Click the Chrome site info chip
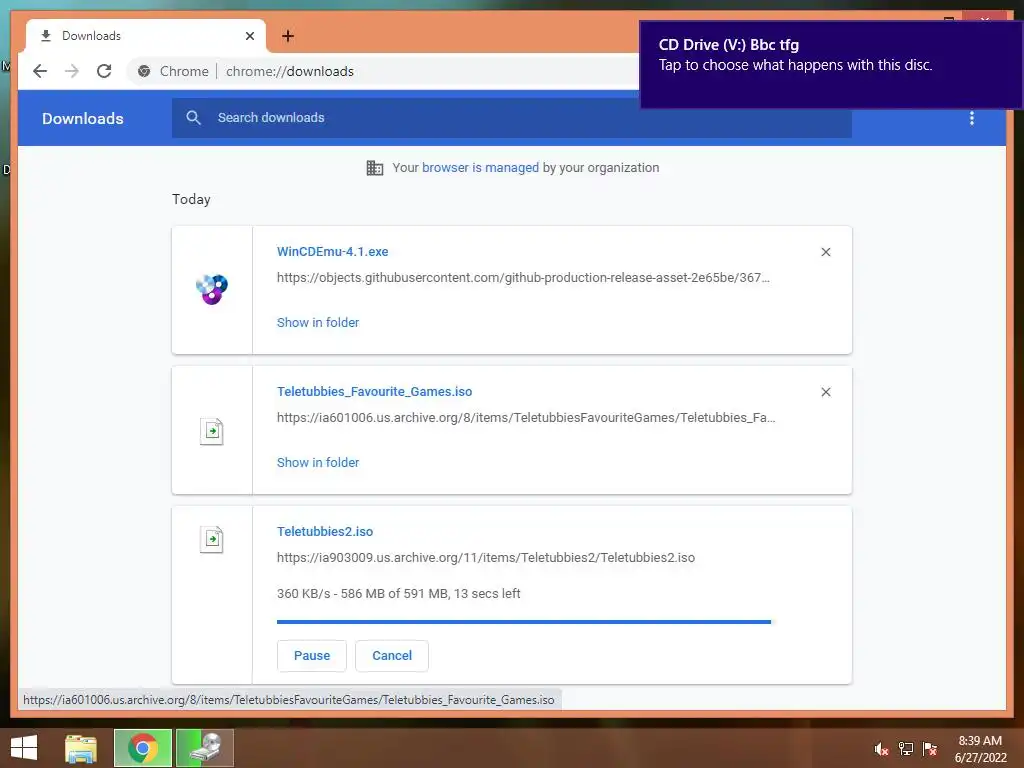 173,71
